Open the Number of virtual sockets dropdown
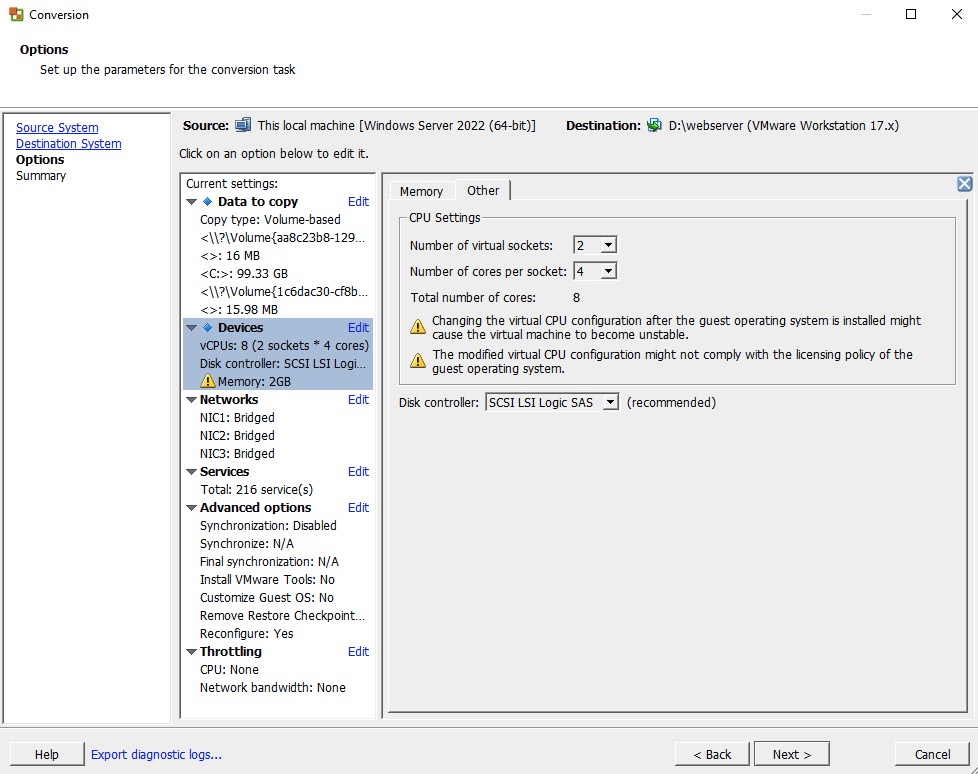 tap(608, 245)
